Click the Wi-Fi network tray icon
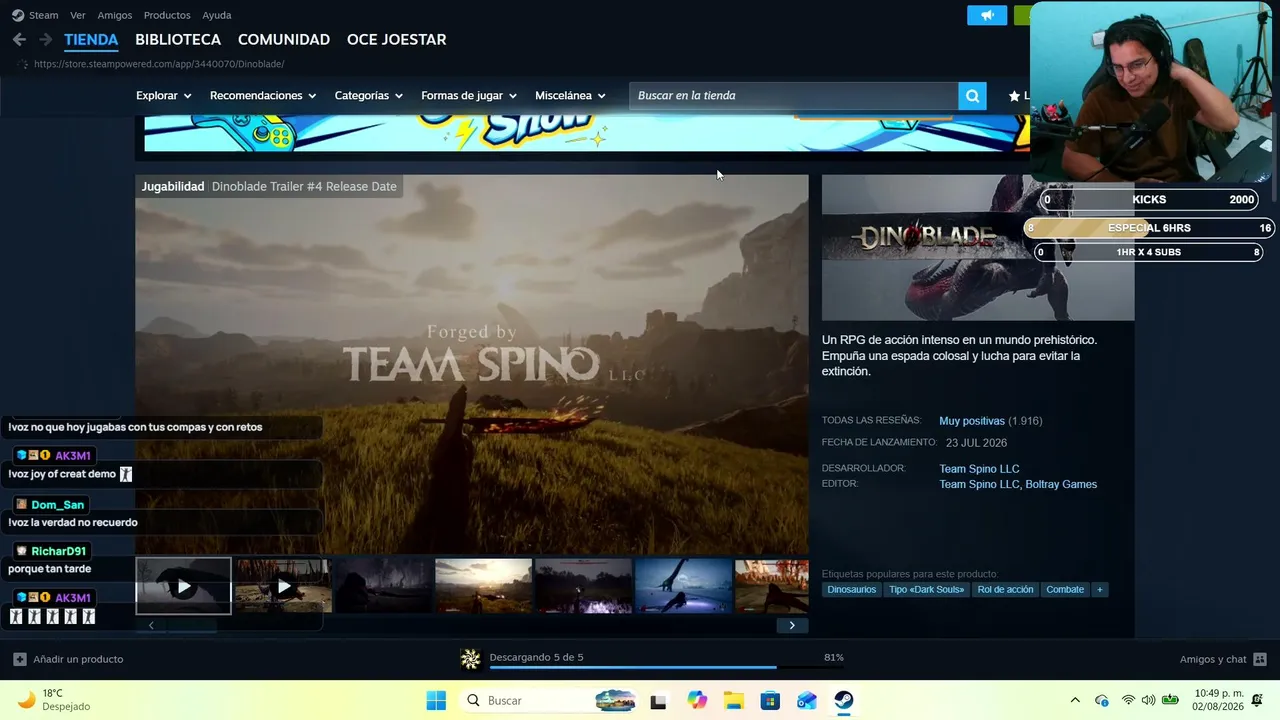The image size is (1280, 720). point(1128,701)
